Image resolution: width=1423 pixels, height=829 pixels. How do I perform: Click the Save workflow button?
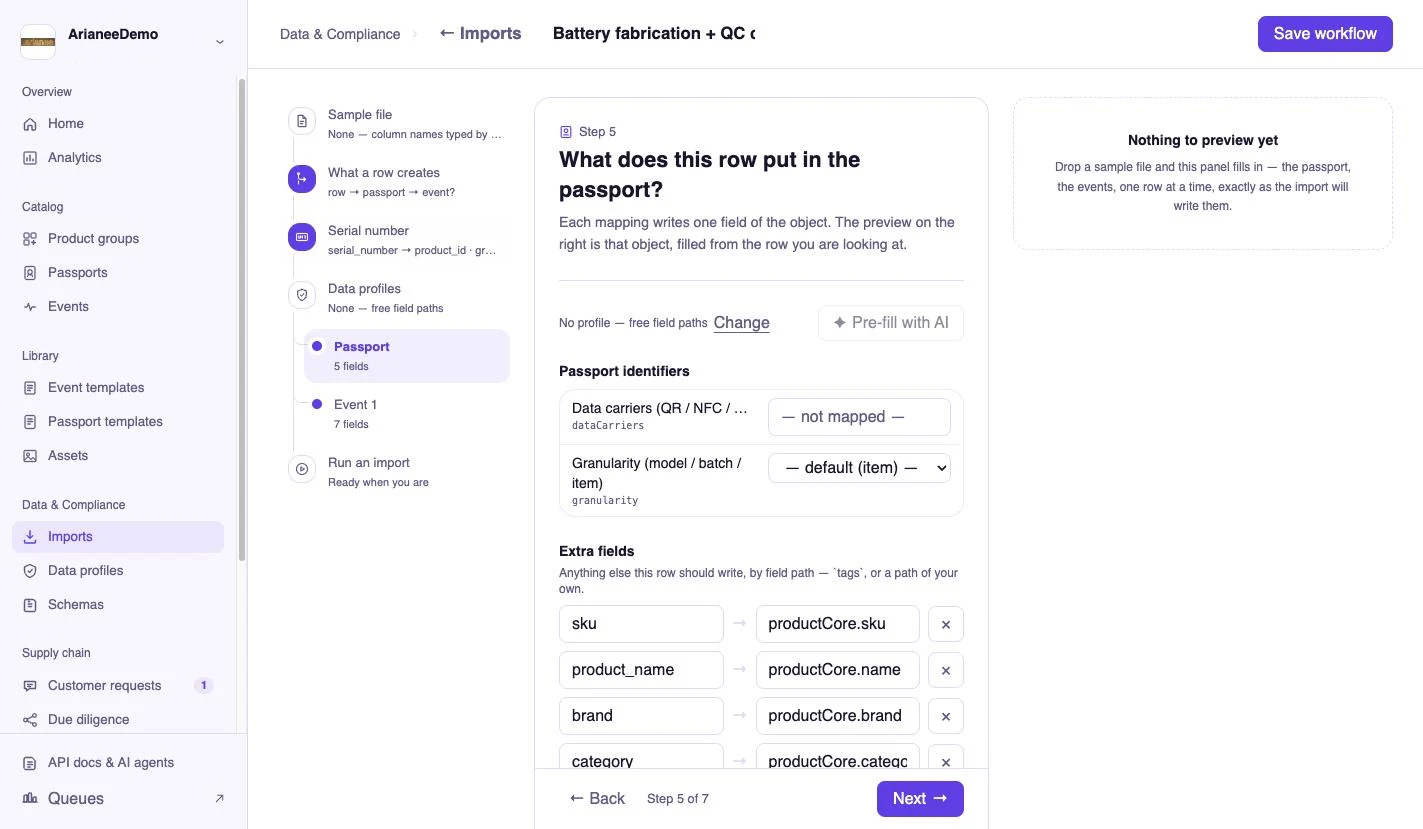click(1325, 34)
